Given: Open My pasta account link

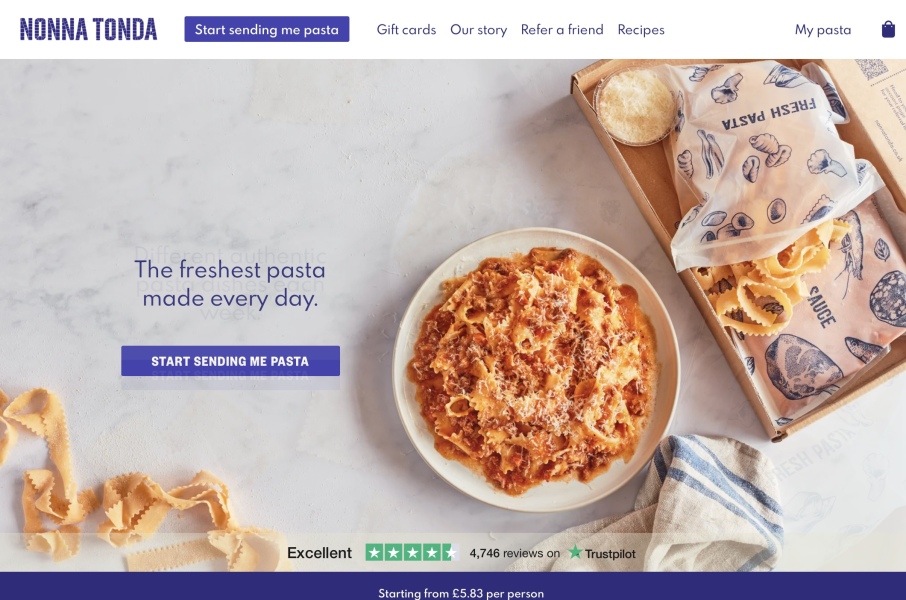Looking at the screenshot, I should pos(823,29).
